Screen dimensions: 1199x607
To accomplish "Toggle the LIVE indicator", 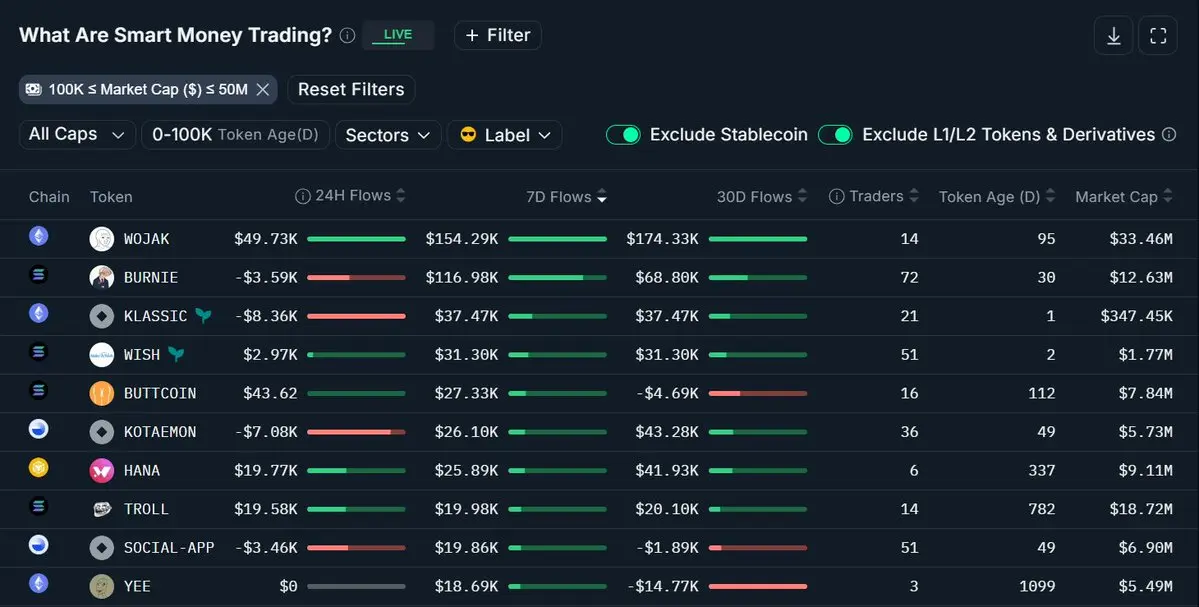I will [398, 35].
